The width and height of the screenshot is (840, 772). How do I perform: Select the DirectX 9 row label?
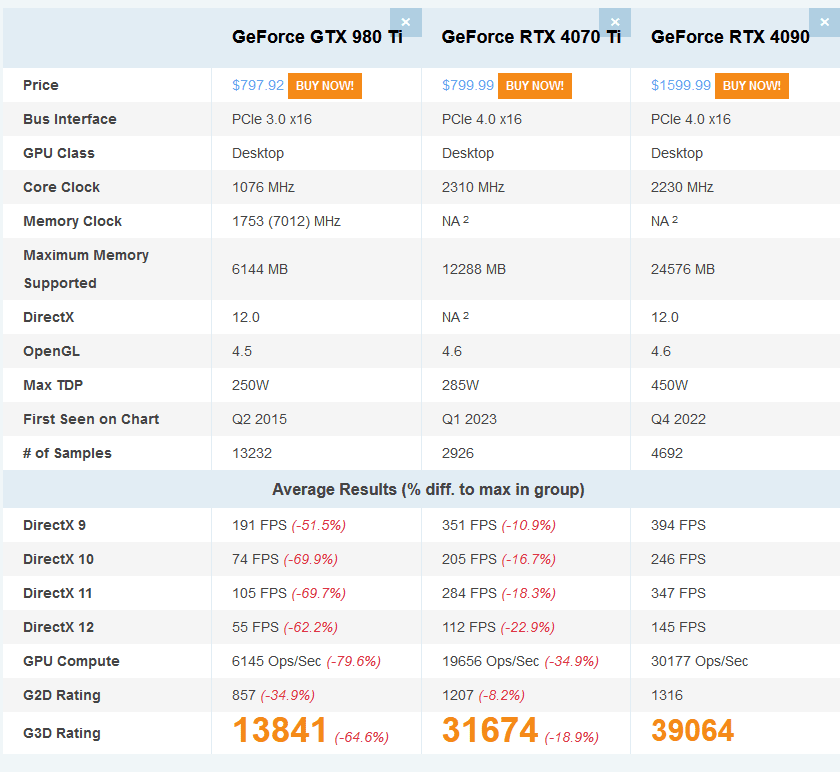point(54,525)
